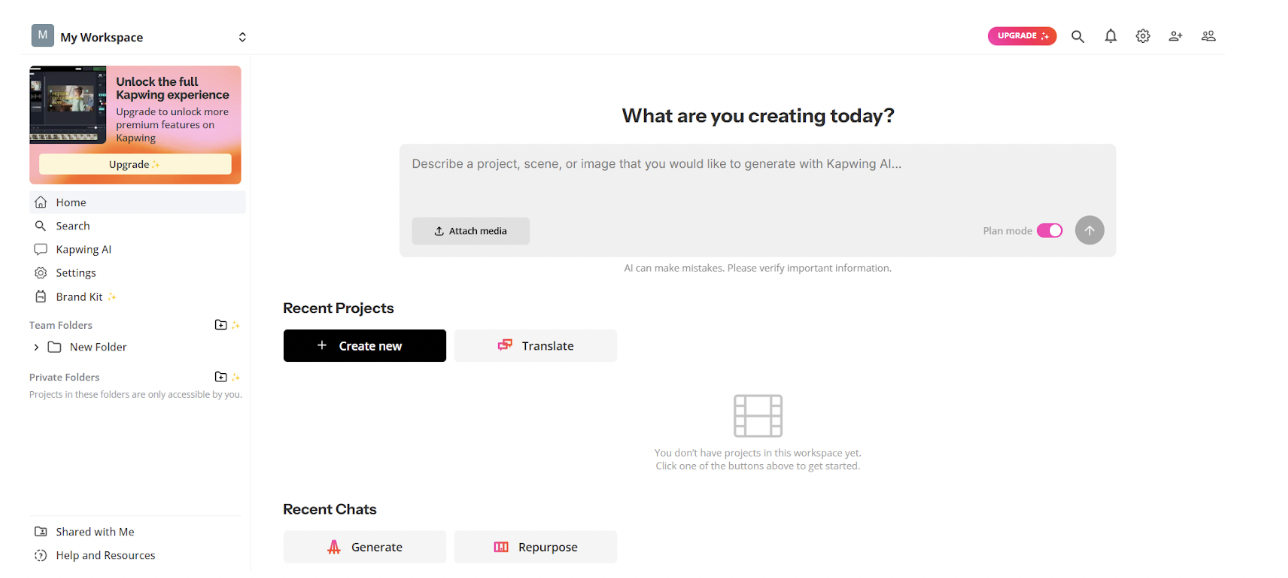Open the My Workspace switcher dropdown
Image resolution: width=1288 pixels, height=578 pixels.
point(242,37)
